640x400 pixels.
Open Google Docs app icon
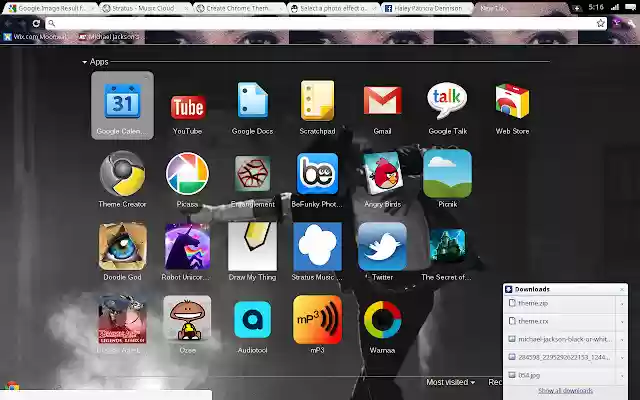(252, 100)
